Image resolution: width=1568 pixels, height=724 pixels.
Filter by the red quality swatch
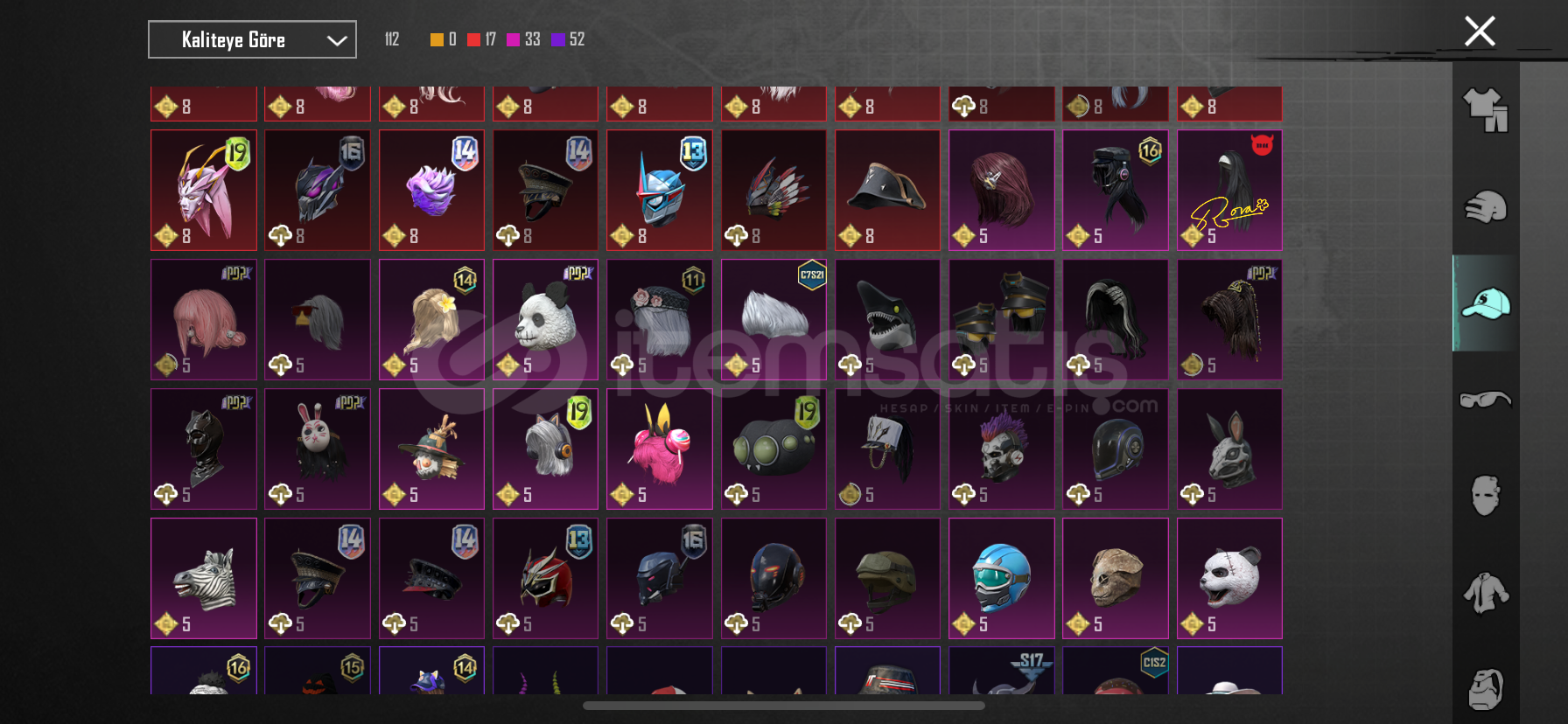pyautogui.click(x=473, y=39)
